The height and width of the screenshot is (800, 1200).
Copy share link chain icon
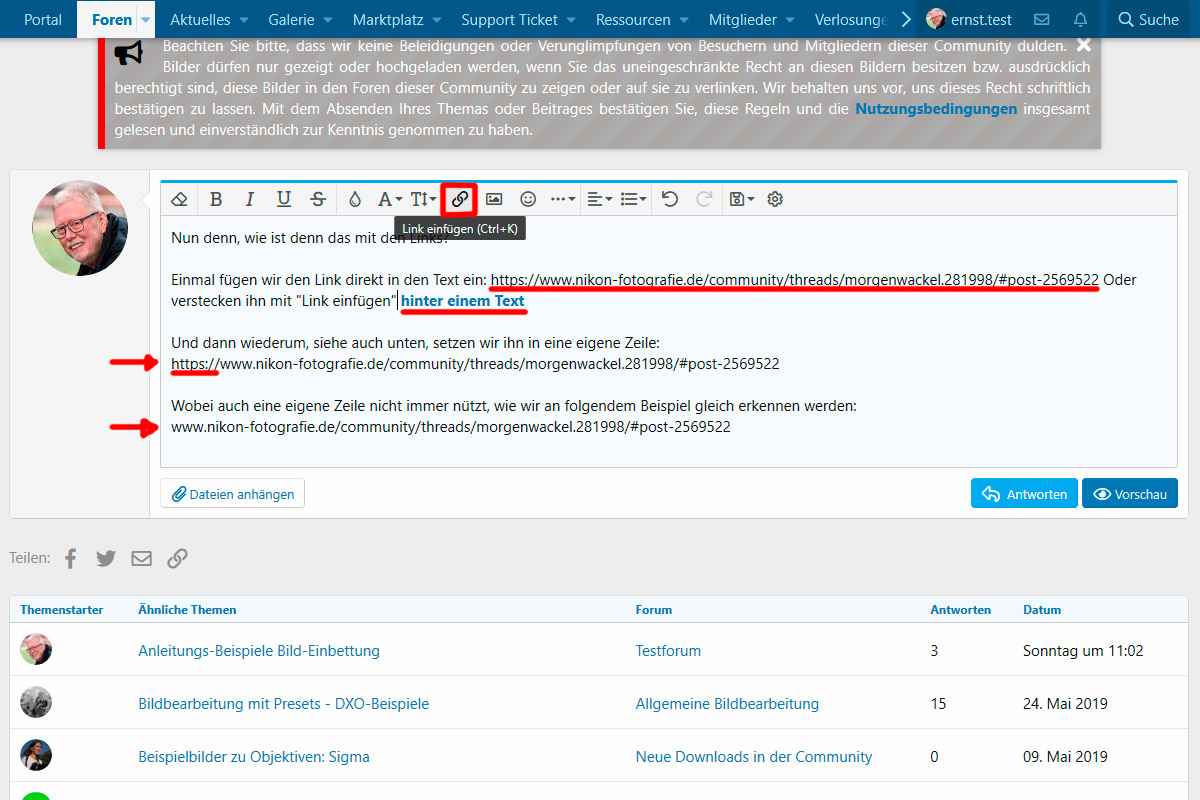click(x=177, y=558)
